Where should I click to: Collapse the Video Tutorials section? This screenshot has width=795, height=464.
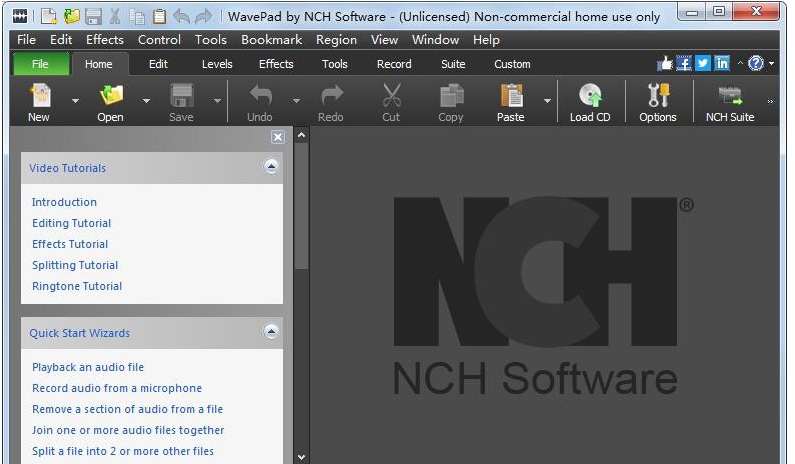pyautogui.click(x=271, y=166)
